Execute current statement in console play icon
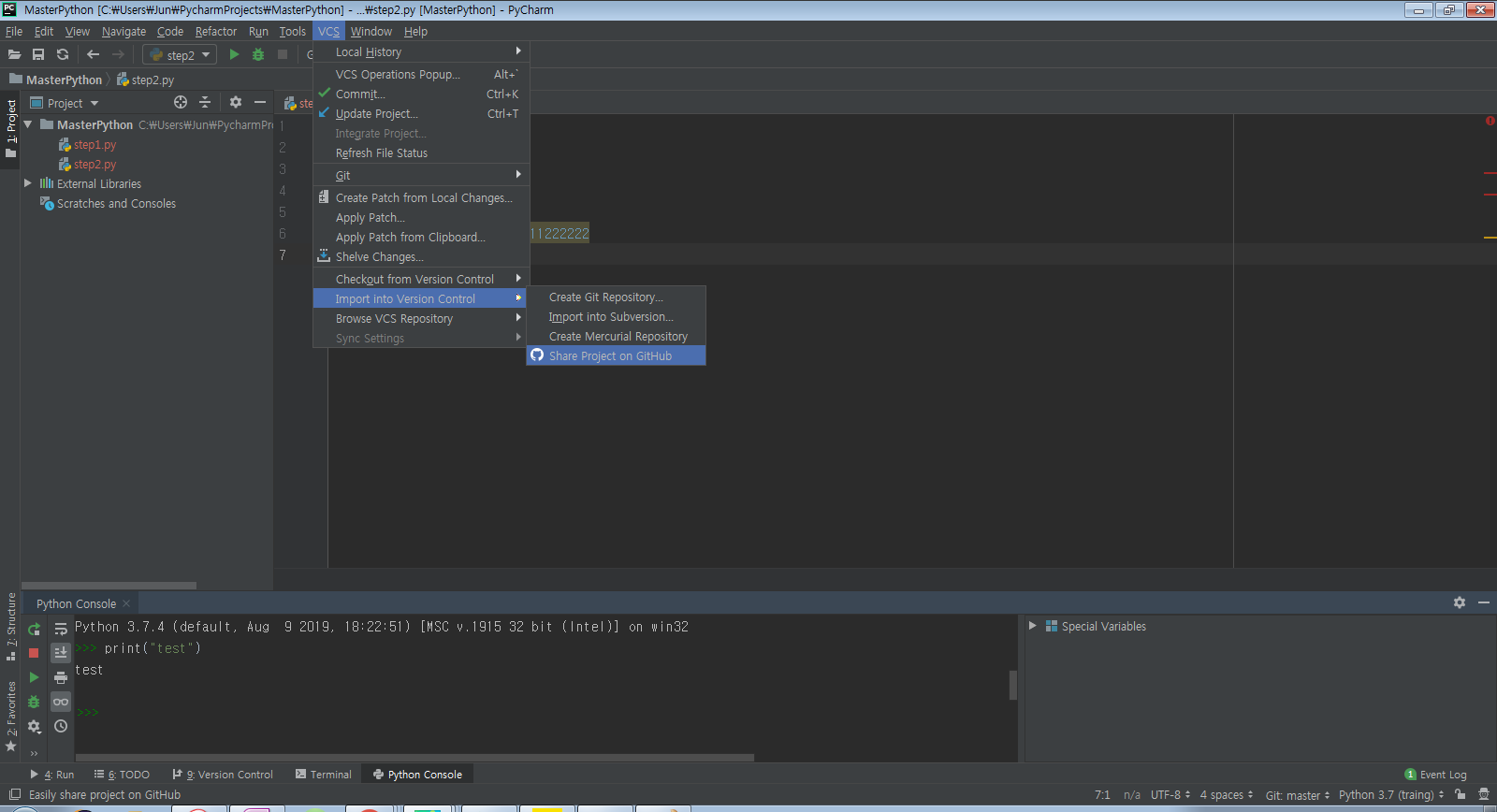 coord(34,677)
